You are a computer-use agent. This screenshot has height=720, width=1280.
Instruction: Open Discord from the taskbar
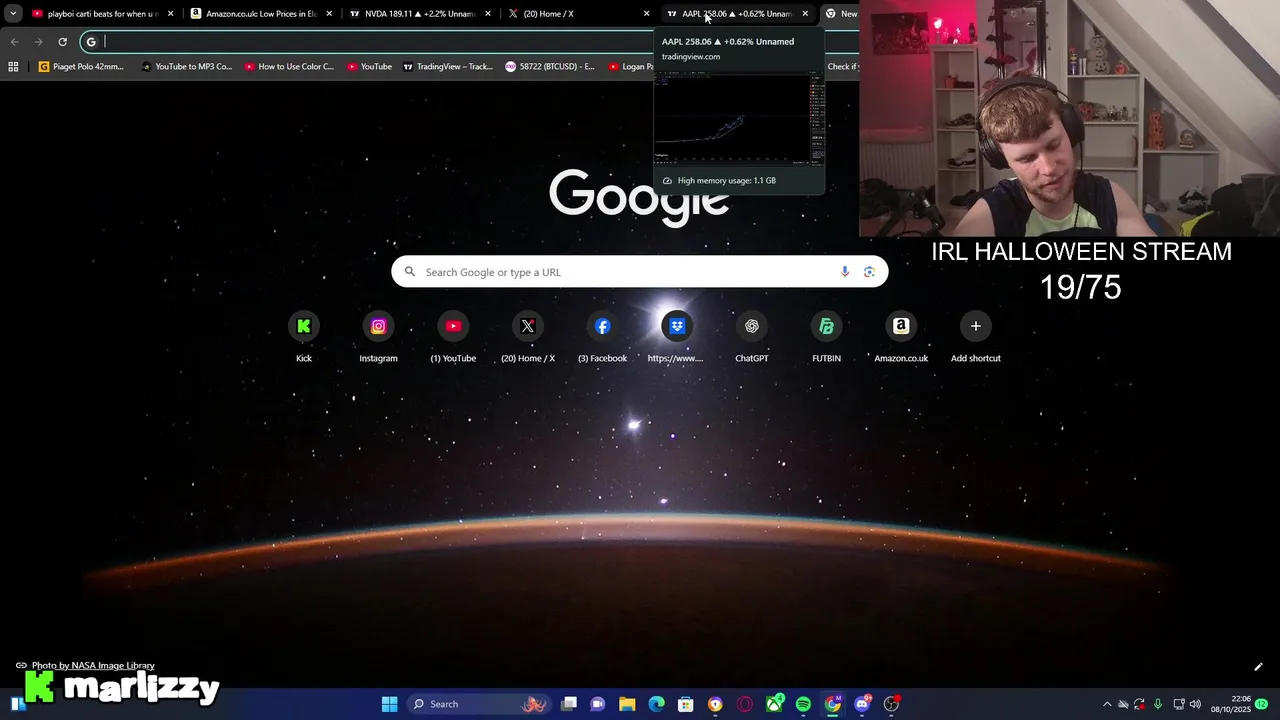[x=862, y=704]
